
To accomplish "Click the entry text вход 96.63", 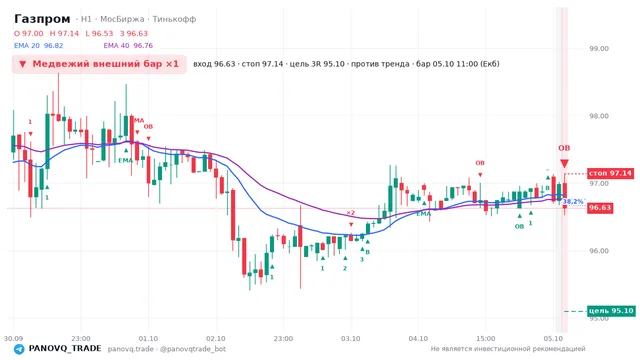I will click(214, 64).
